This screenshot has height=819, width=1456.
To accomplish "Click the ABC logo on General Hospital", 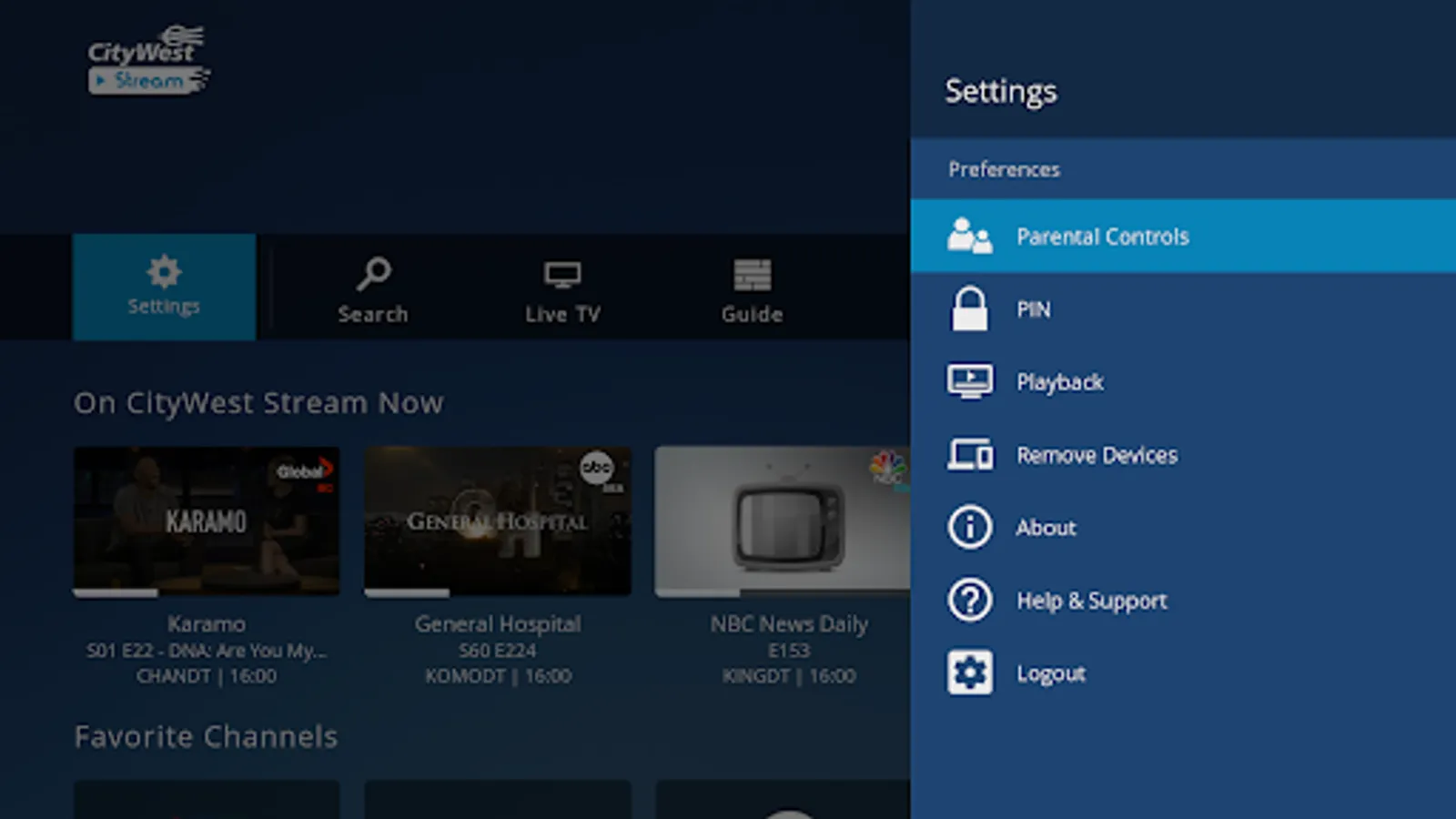I will tap(598, 469).
